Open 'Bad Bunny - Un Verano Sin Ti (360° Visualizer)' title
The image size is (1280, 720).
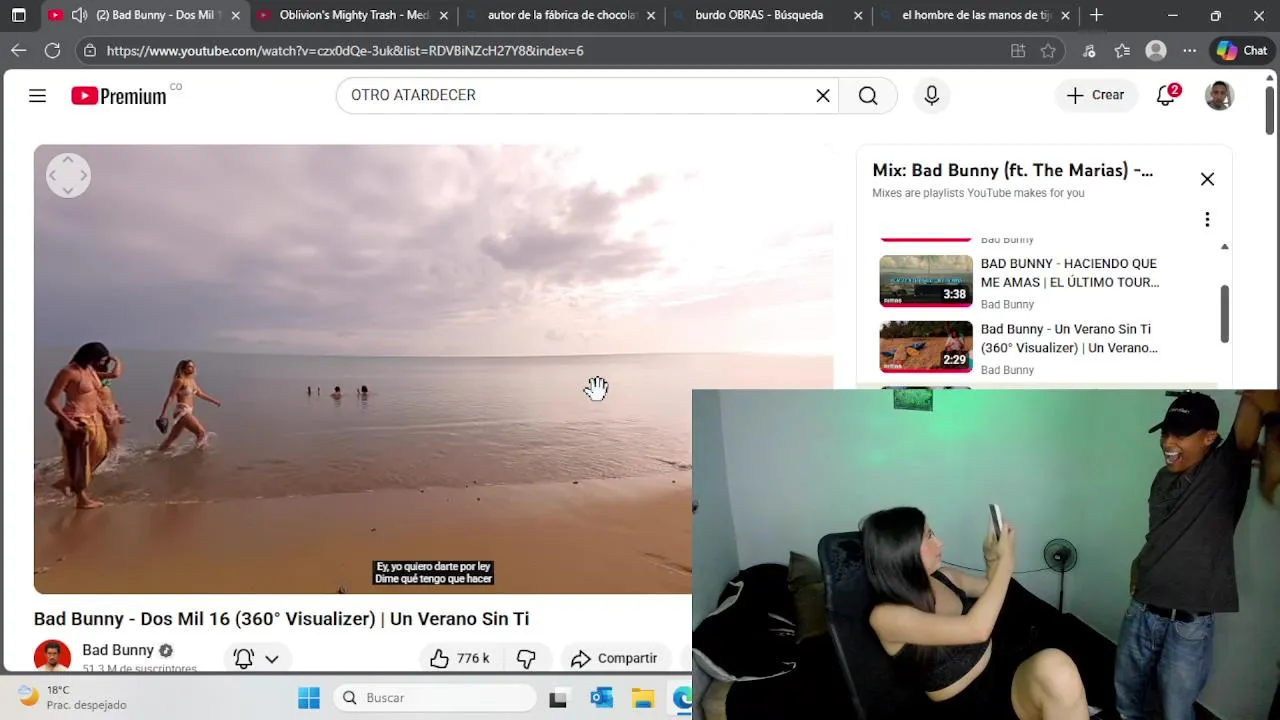1069,338
